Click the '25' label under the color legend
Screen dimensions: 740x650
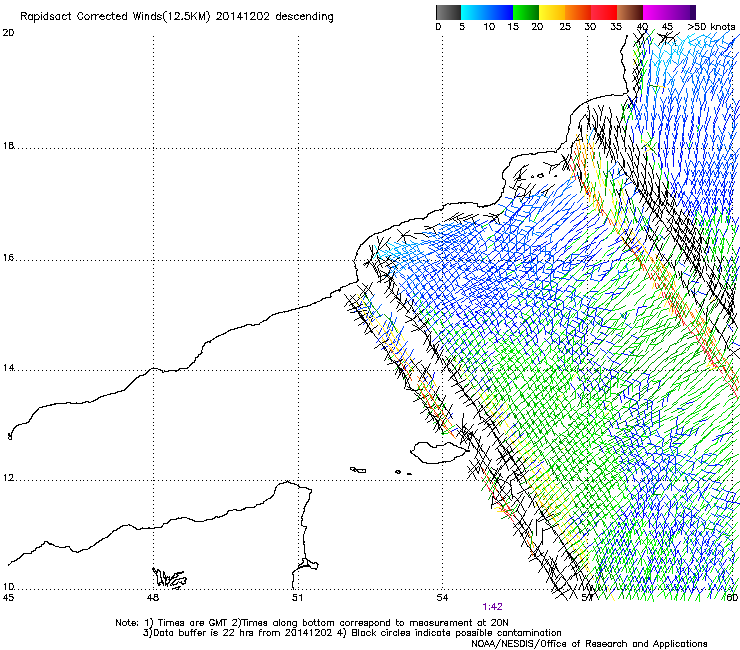point(565,27)
